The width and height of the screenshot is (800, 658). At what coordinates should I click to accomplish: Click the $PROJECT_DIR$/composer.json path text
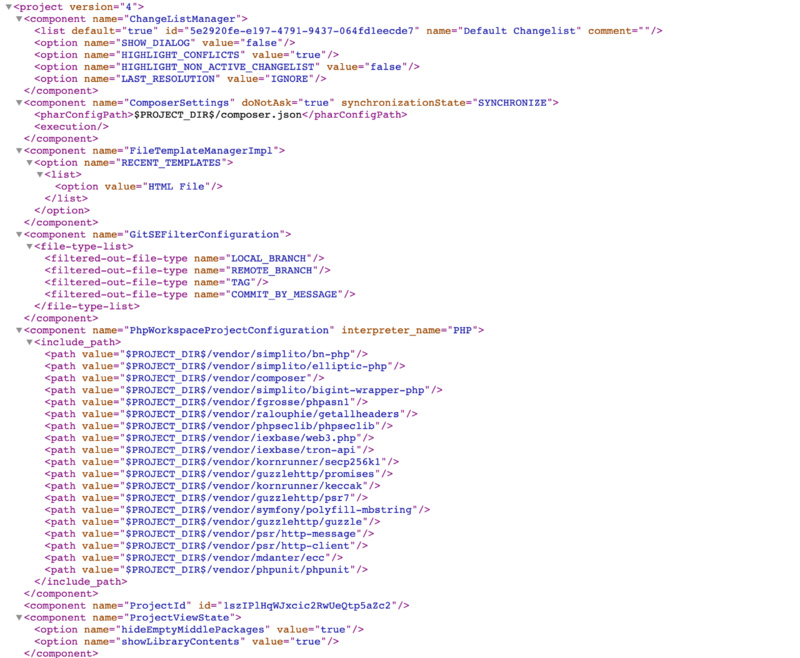[218, 115]
